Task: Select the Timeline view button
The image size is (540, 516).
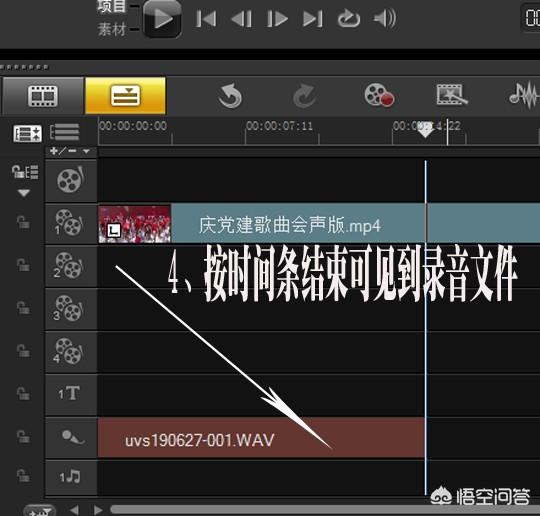Action: click(x=125, y=96)
